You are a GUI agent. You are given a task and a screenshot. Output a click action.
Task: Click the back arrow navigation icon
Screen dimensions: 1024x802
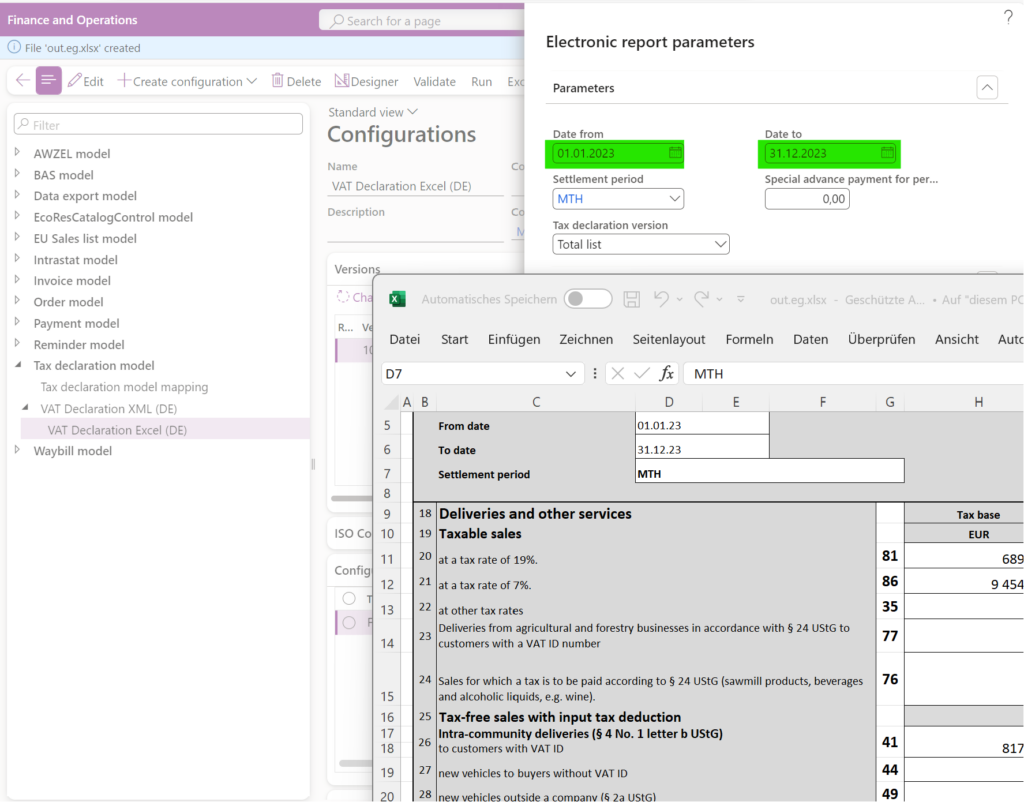(x=20, y=81)
